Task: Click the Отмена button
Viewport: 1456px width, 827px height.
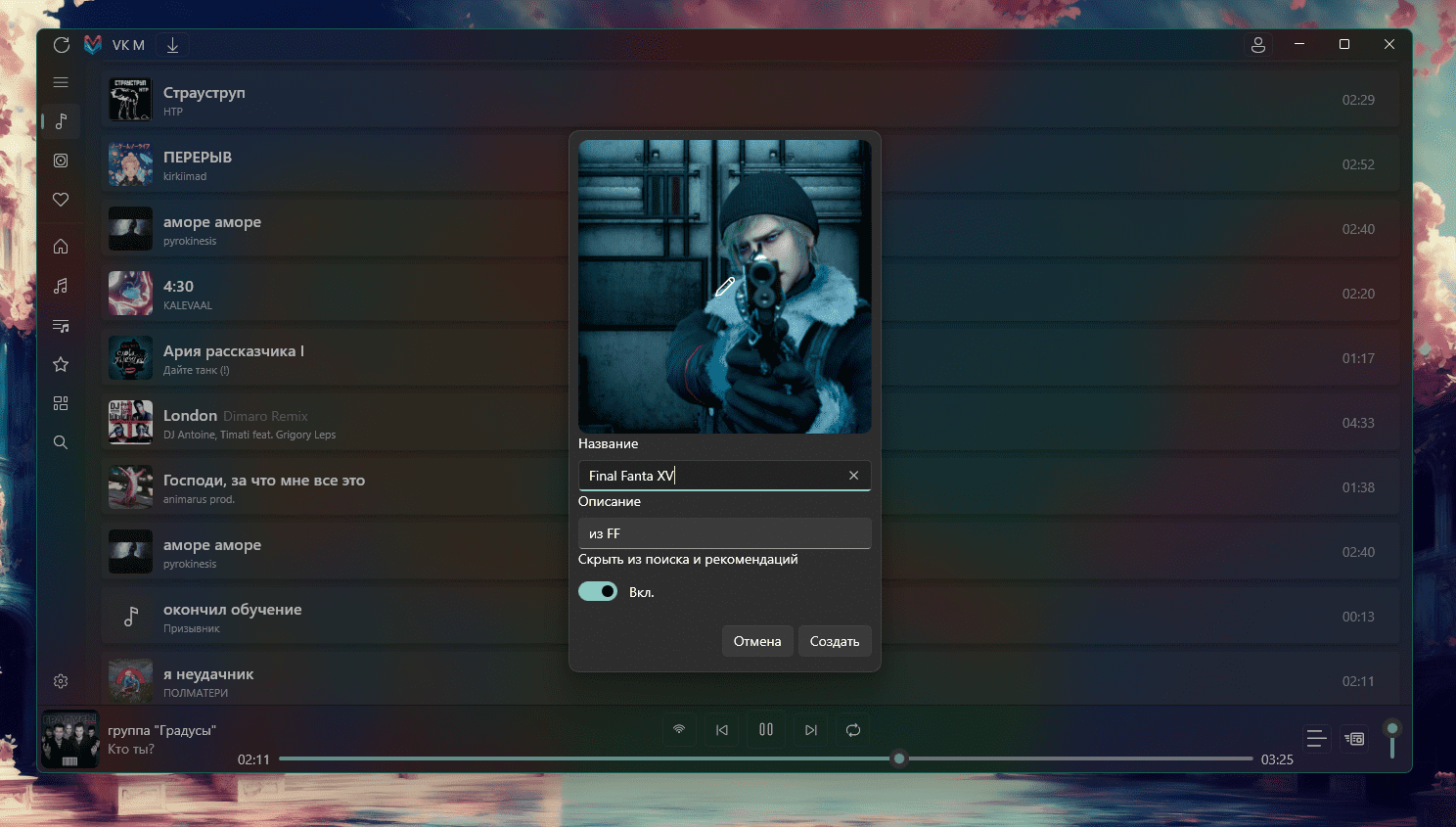Action: tap(757, 641)
